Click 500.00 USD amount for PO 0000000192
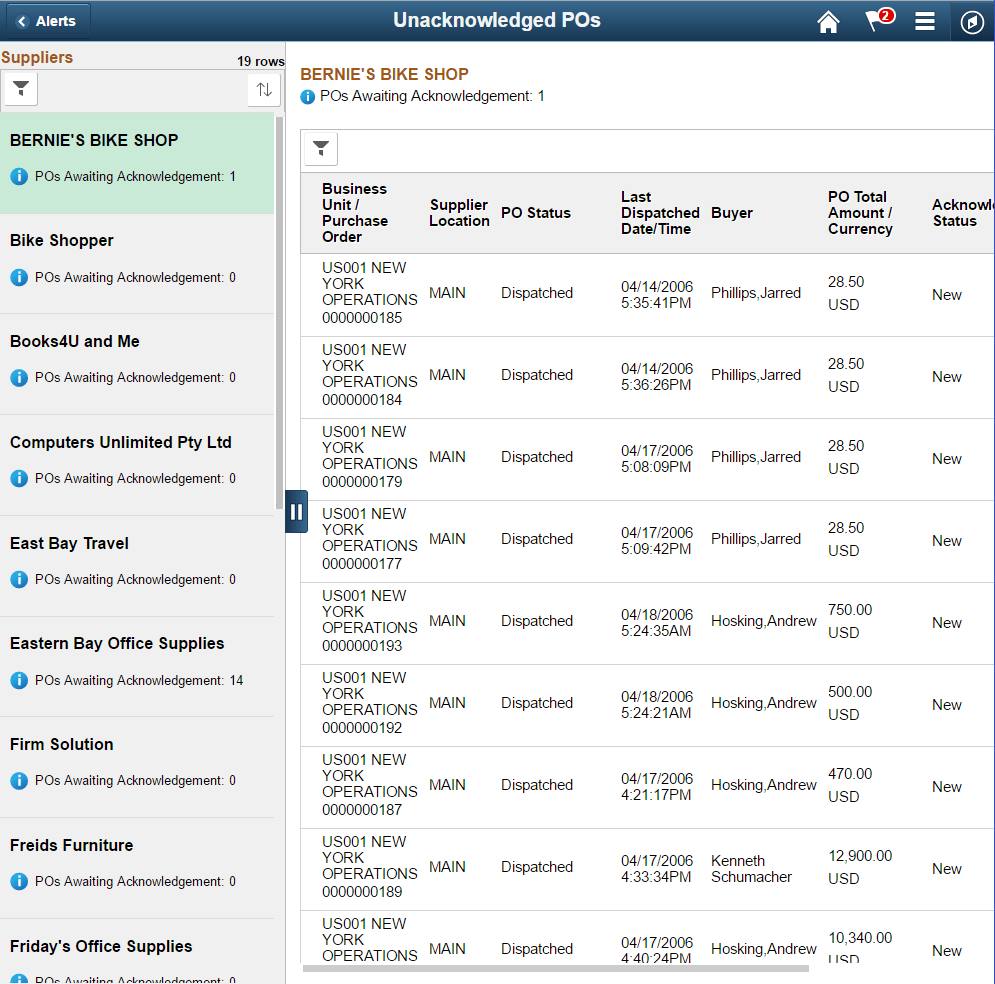Image resolution: width=995 pixels, height=984 pixels. point(850,703)
